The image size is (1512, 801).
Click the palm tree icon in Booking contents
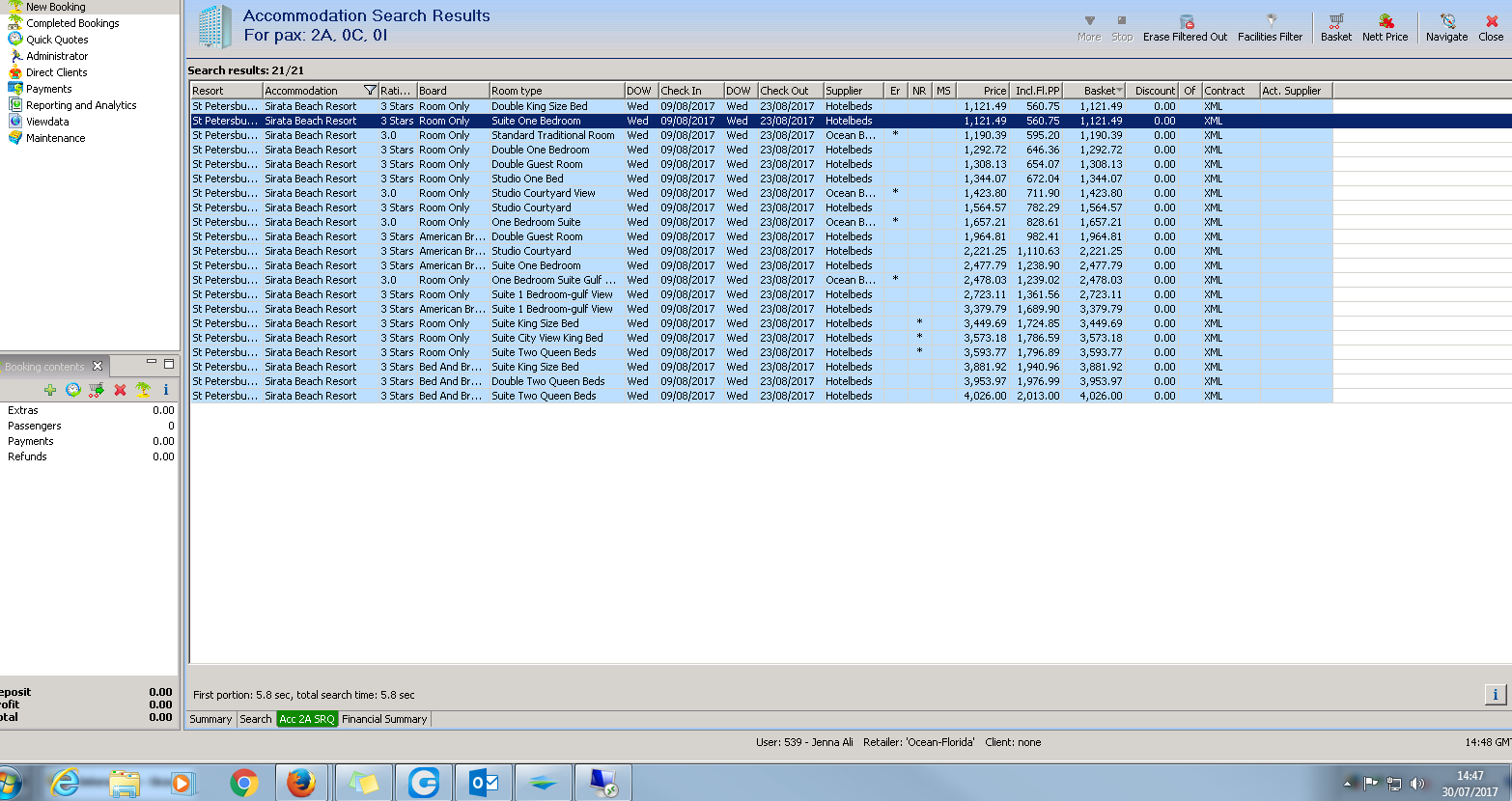pos(143,390)
